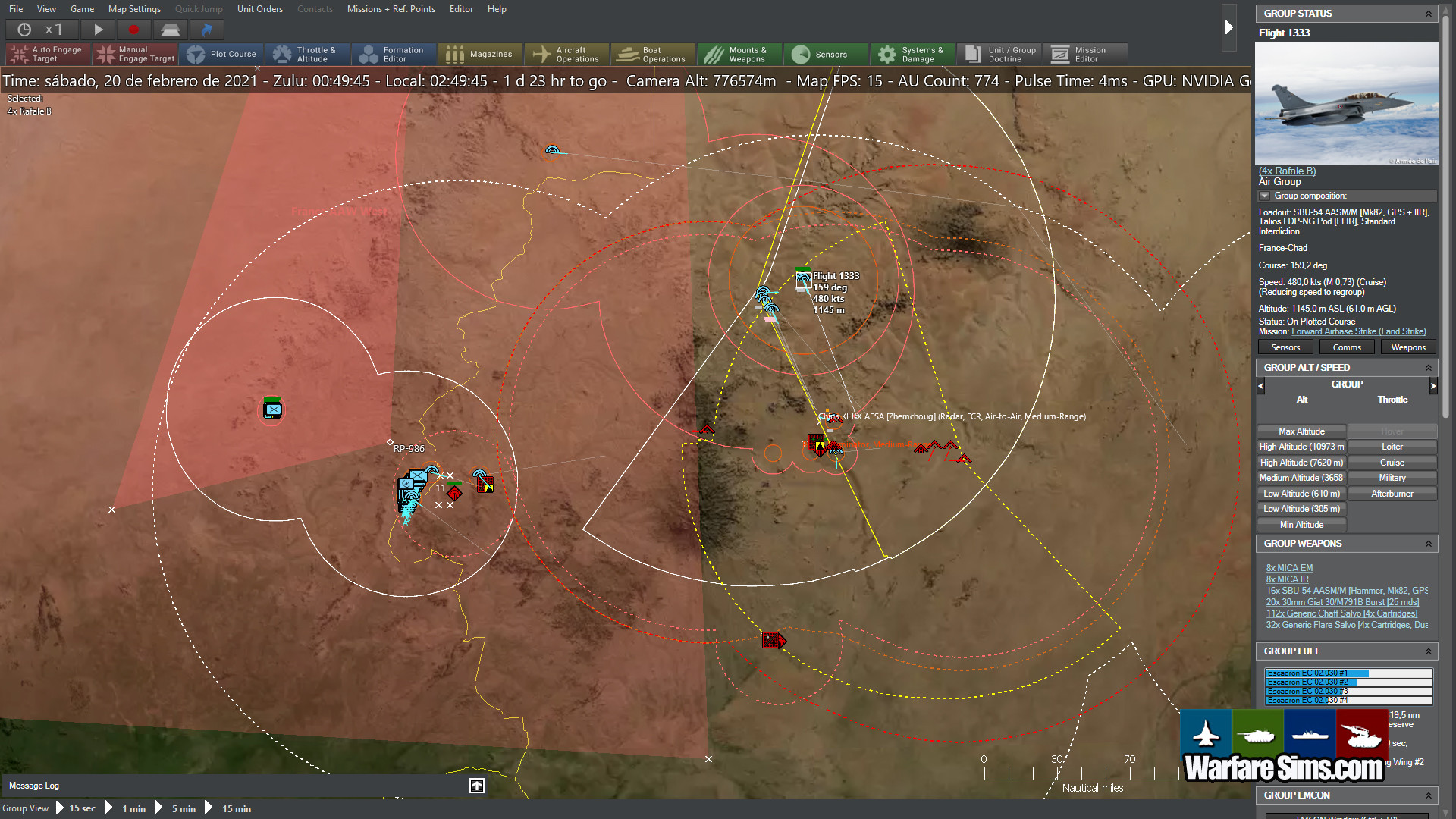The height and width of the screenshot is (819, 1456).
Task: Open the Plot Course tool
Action: (222, 54)
